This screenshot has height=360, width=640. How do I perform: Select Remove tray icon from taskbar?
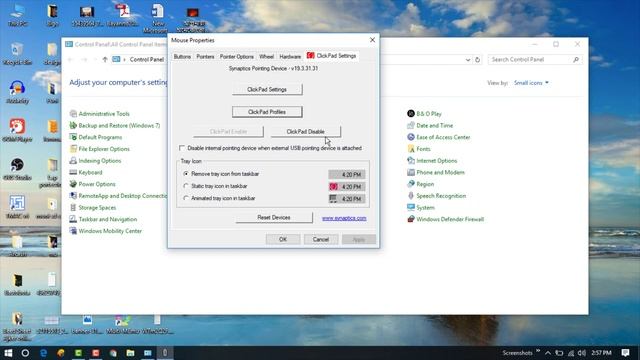186,174
